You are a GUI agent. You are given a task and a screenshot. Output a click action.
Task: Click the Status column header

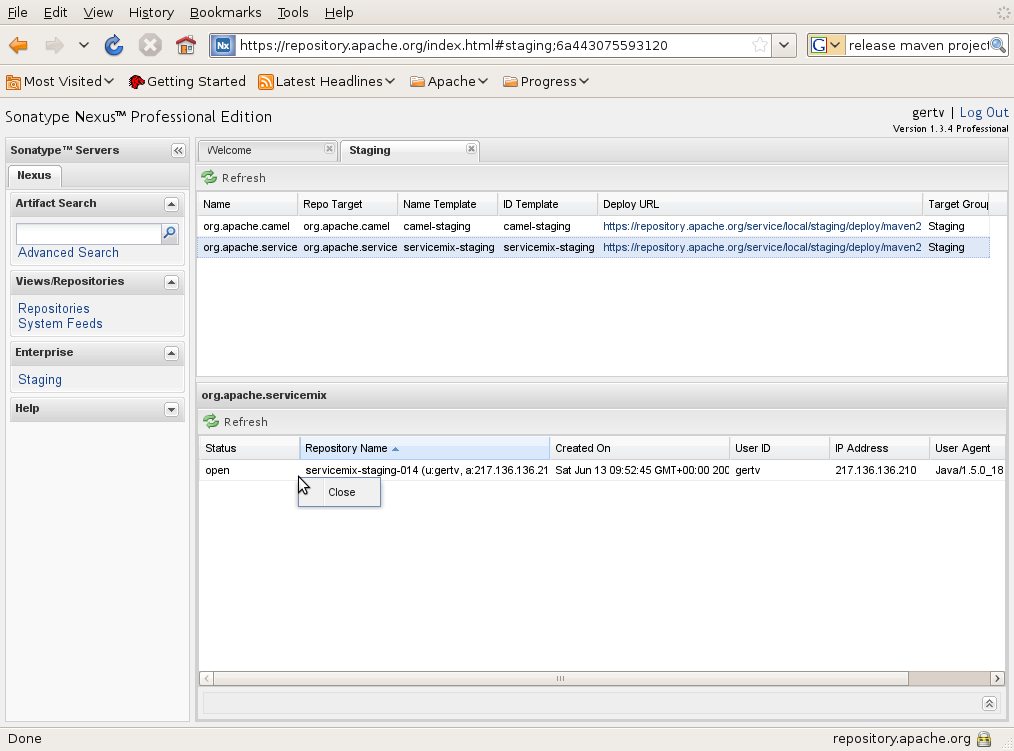click(250, 448)
